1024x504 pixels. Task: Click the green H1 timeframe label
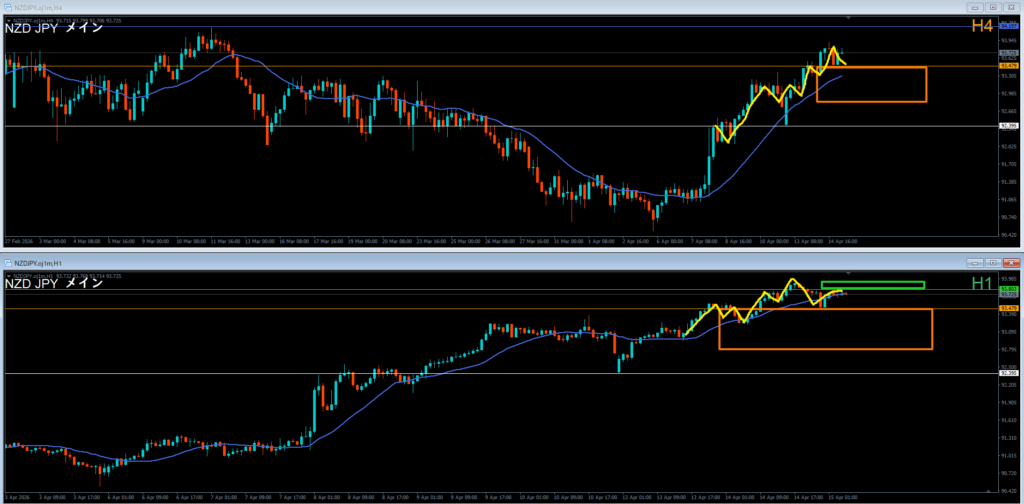pyautogui.click(x=983, y=284)
